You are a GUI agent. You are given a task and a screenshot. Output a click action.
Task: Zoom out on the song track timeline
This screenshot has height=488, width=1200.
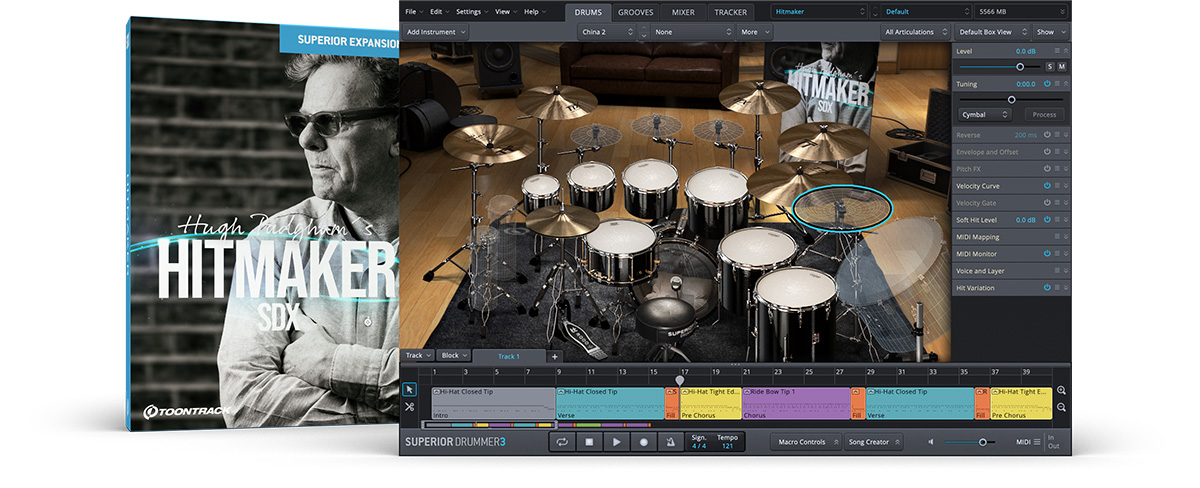(1061, 407)
